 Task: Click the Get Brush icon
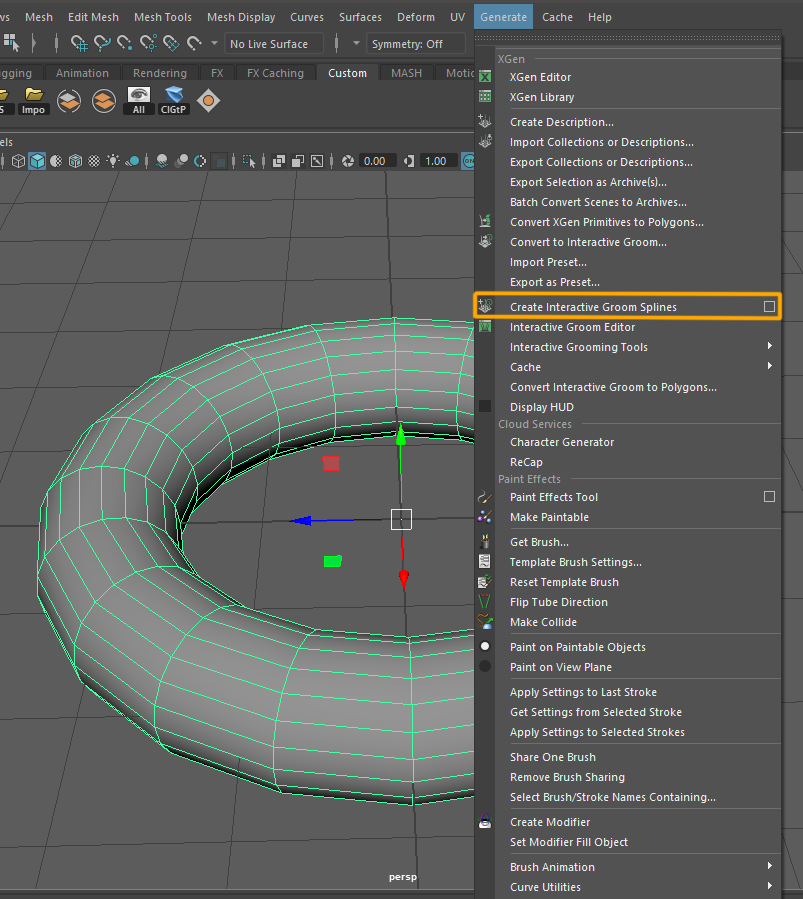485,542
